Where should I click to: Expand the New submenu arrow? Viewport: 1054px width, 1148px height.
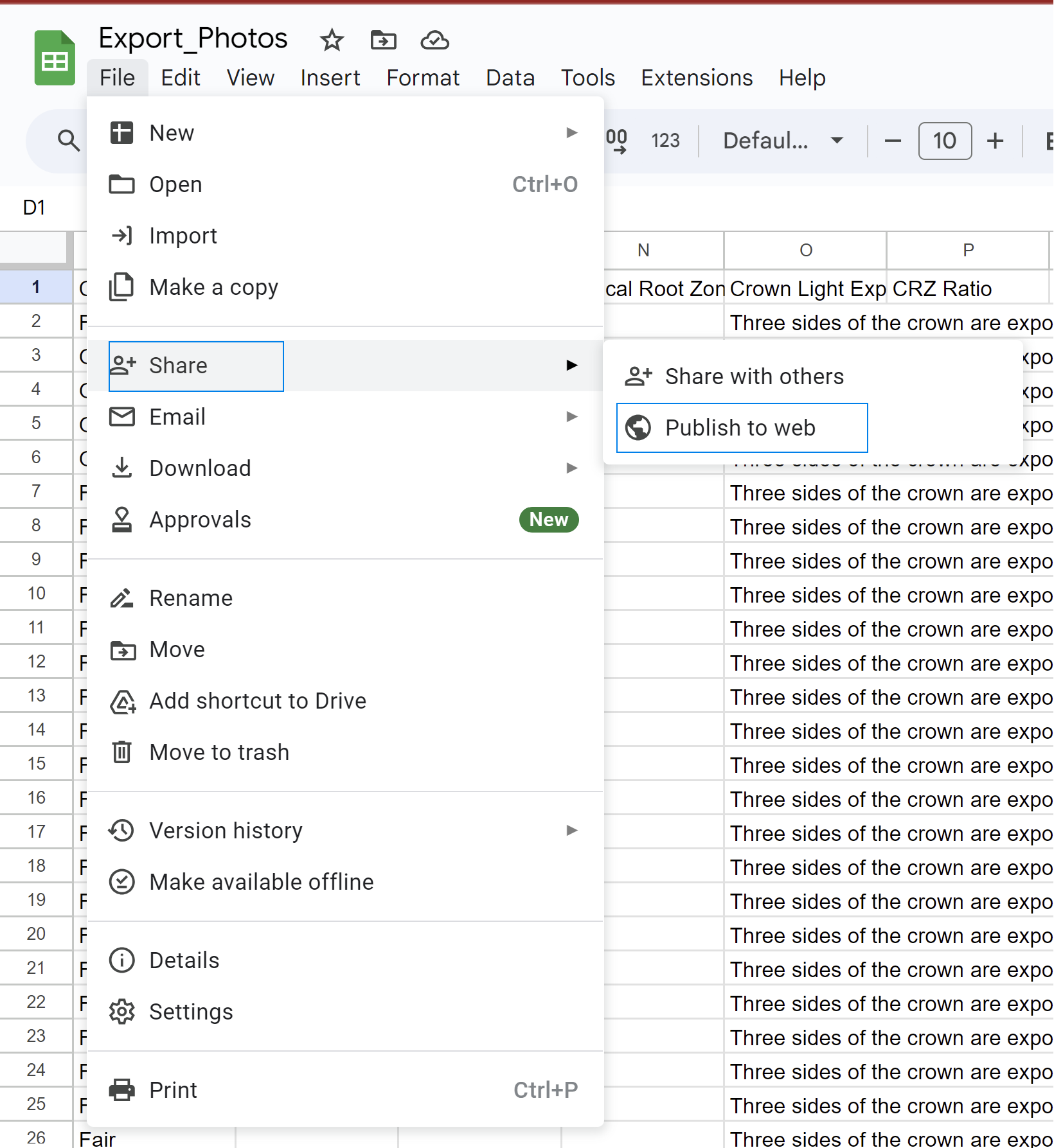(571, 133)
